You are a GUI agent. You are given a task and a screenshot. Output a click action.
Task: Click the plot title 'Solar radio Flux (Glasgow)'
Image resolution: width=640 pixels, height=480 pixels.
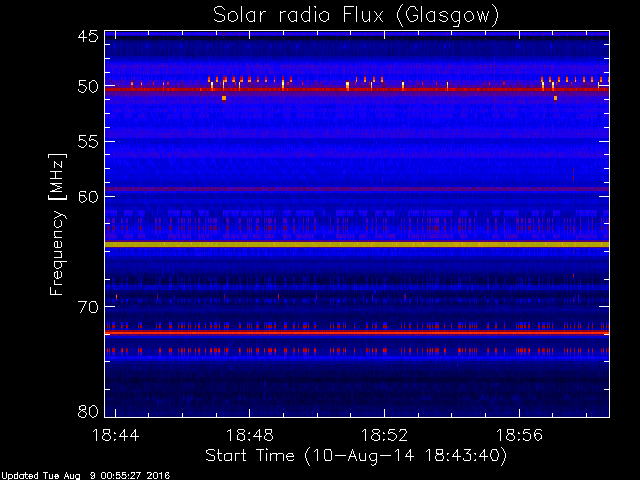[356, 16]
